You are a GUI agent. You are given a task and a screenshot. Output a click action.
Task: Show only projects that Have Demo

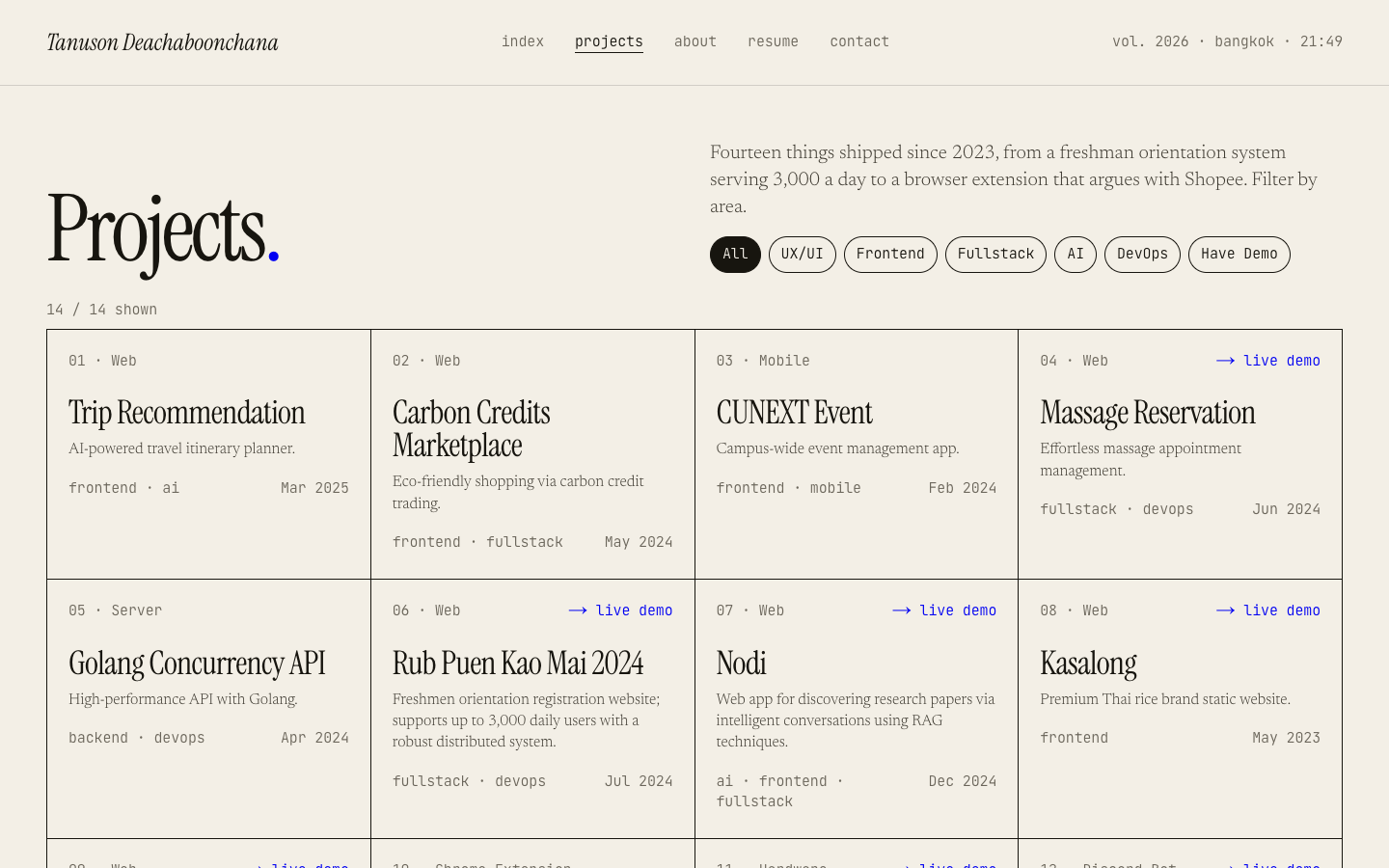tap(1239, 255)
